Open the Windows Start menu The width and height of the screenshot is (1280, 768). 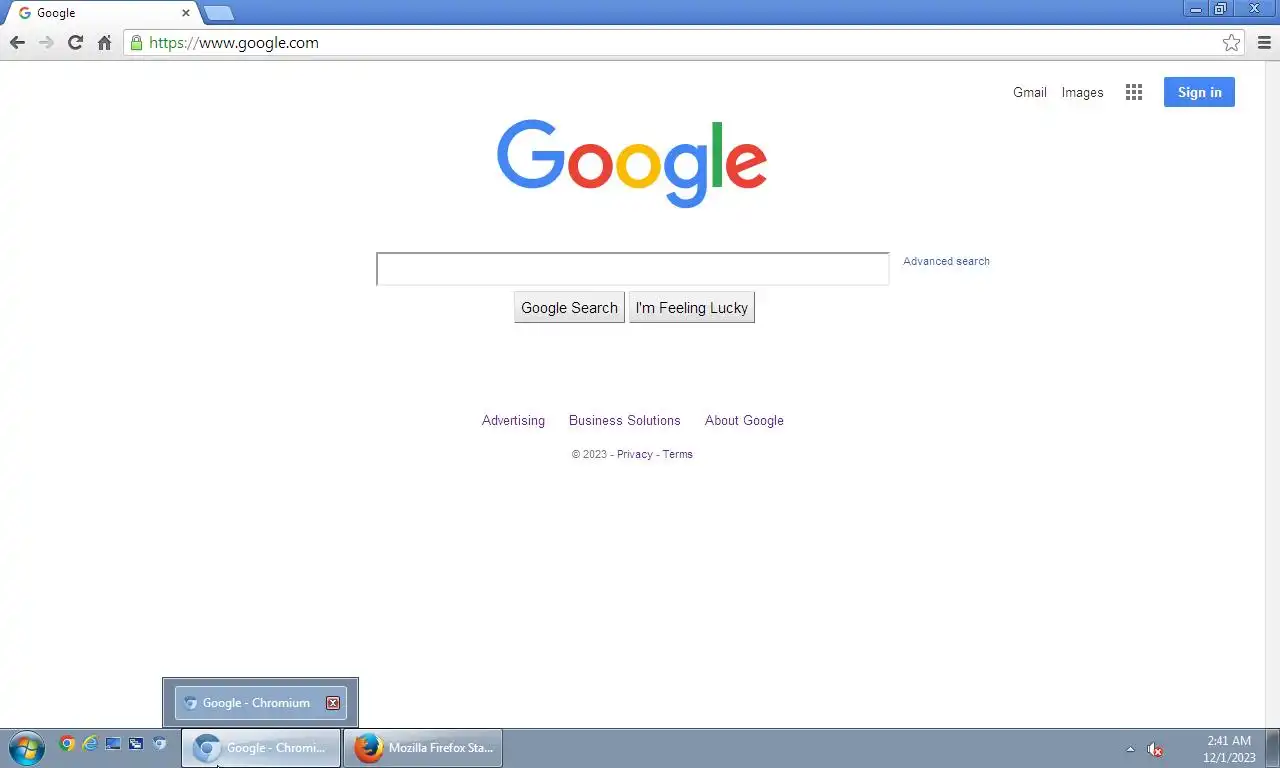[x=26, y=748]
